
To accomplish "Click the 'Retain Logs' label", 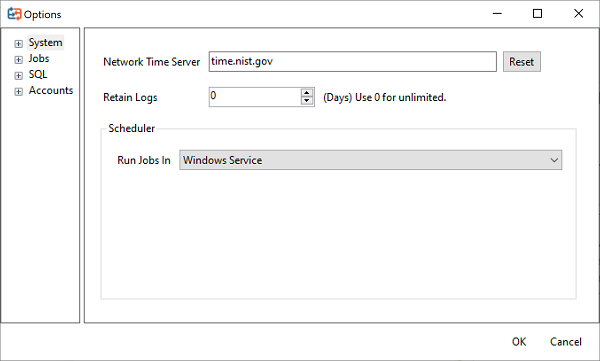I will point(130,98).
